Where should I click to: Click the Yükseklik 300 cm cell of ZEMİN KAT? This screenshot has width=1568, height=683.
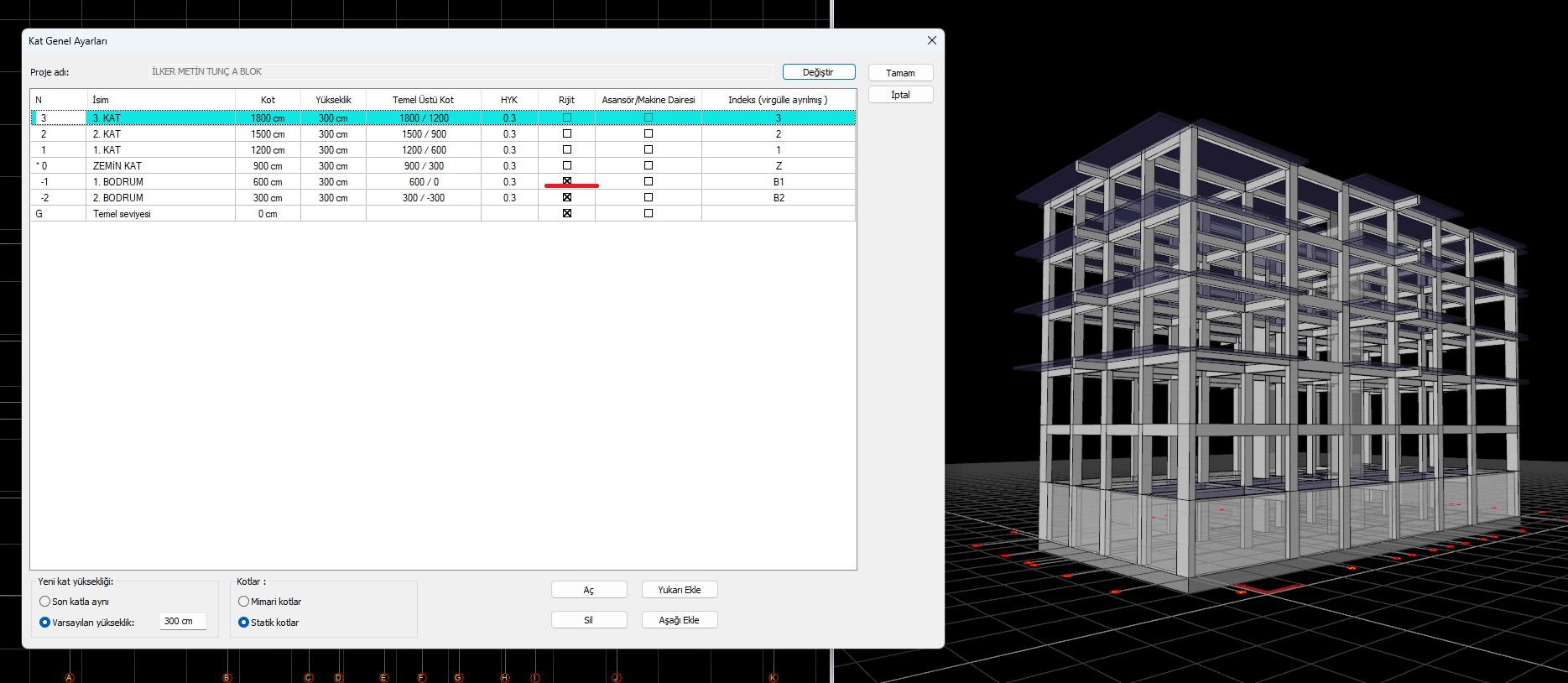(x=333, y=166)
